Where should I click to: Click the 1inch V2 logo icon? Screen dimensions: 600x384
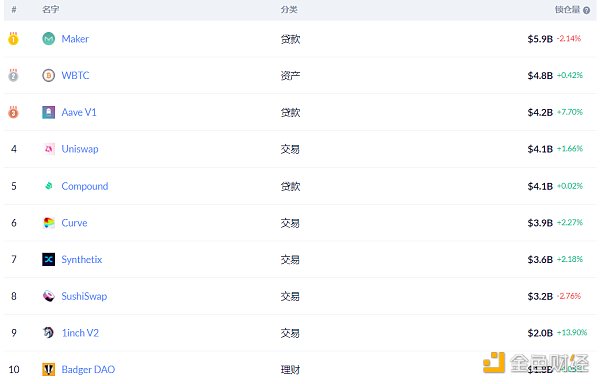[x=49, y=333]
